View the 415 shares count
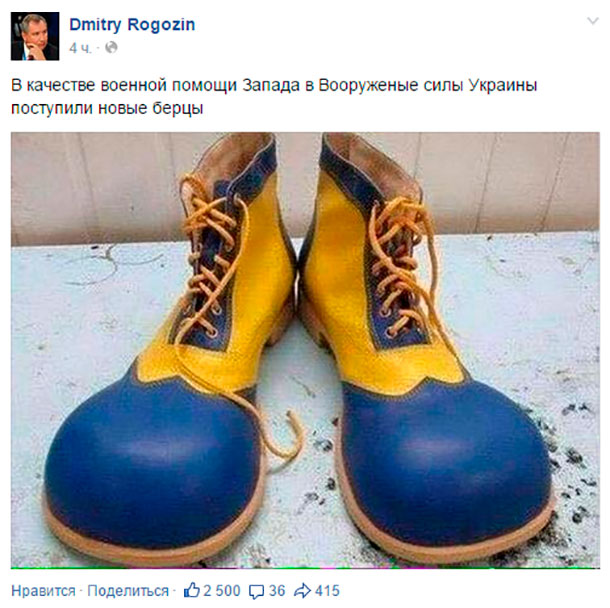 click(x=327, y=590)
